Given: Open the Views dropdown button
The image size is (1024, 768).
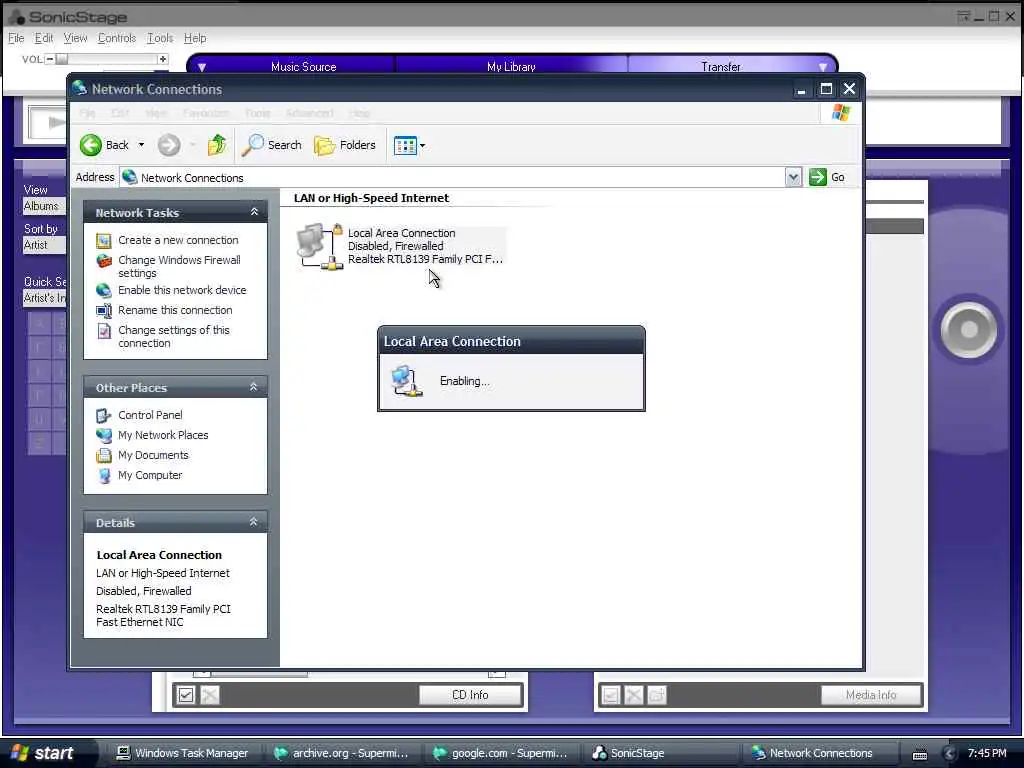Looking at the screenshot, I should point(409,145).
